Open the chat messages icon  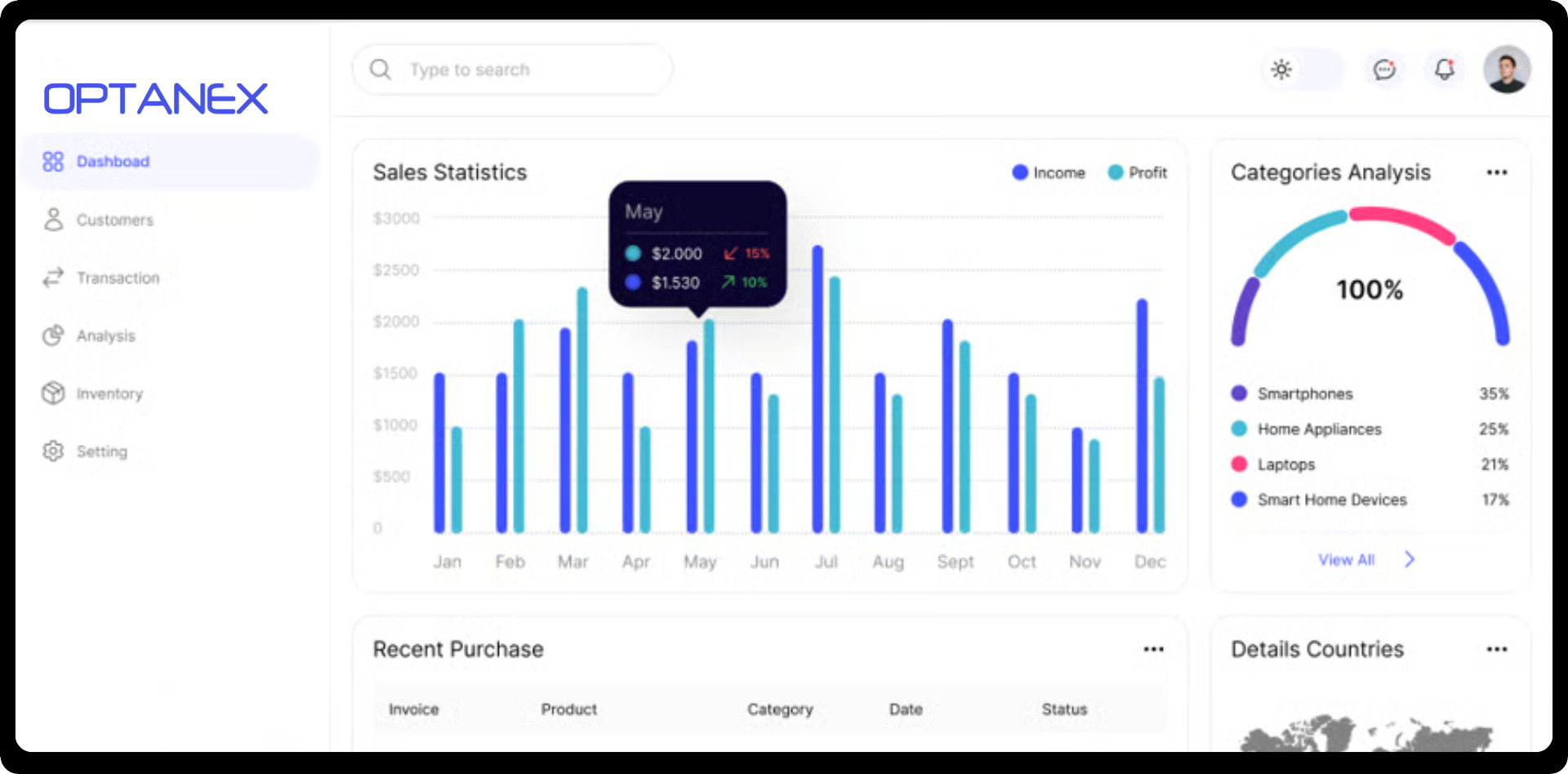[x=1384, y=70]
